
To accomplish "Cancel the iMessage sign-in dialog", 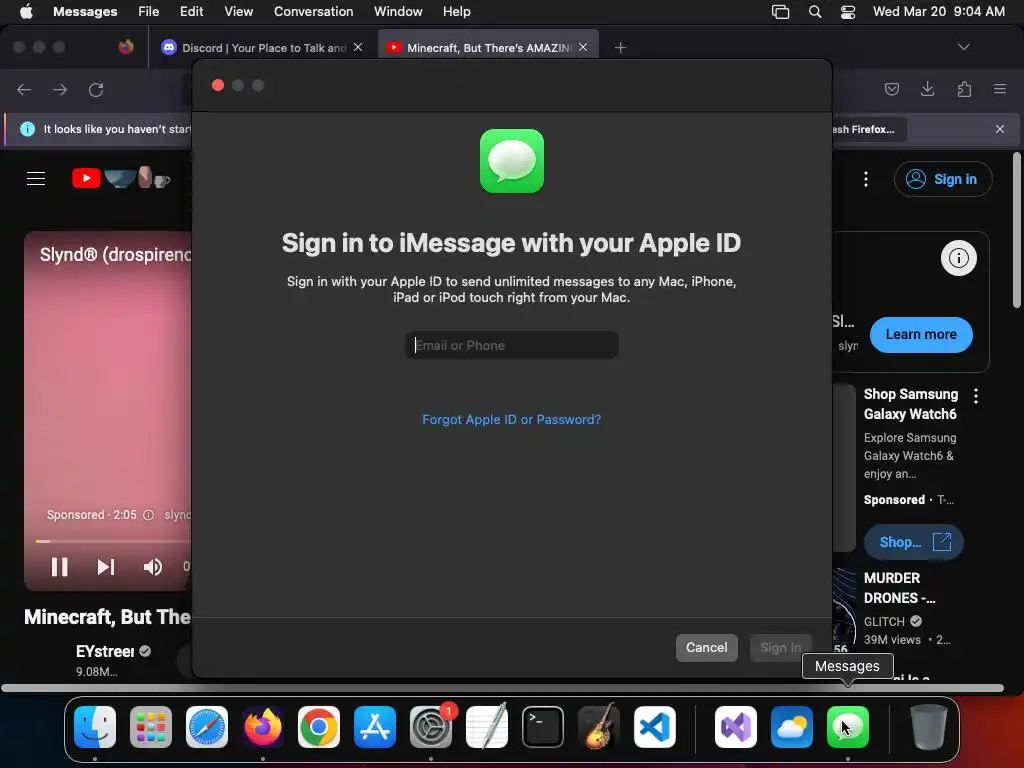I will [706, 647].
